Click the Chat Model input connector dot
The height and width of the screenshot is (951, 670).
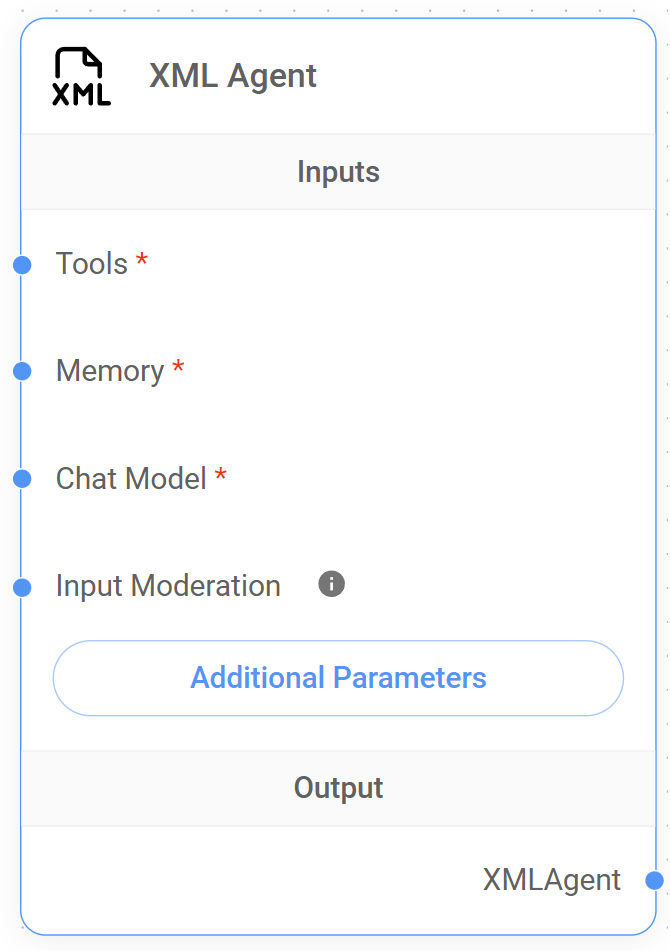[x=22, y=479]
